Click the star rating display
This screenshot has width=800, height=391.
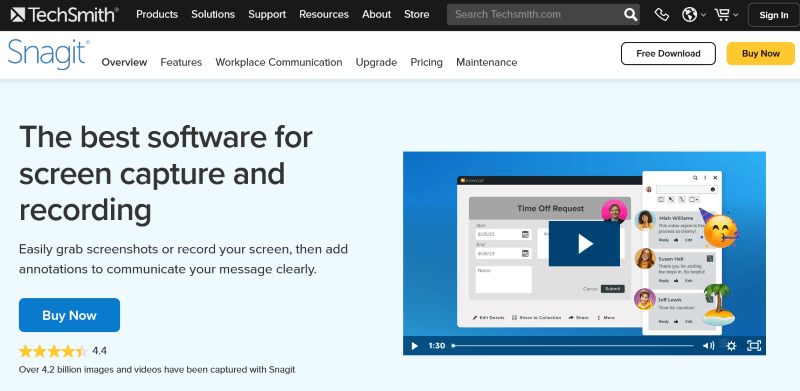click(x=54, y=351)
